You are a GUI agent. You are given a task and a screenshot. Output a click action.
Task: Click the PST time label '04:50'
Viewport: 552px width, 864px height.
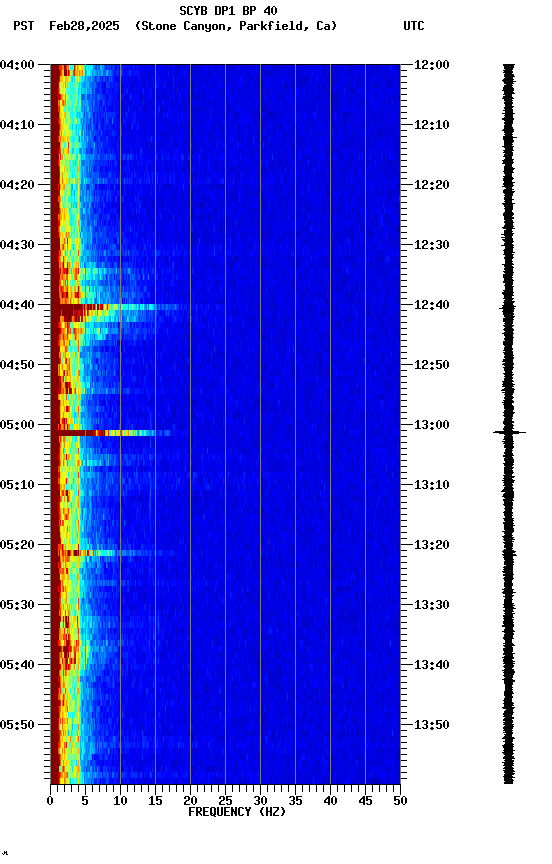(17, 365)
